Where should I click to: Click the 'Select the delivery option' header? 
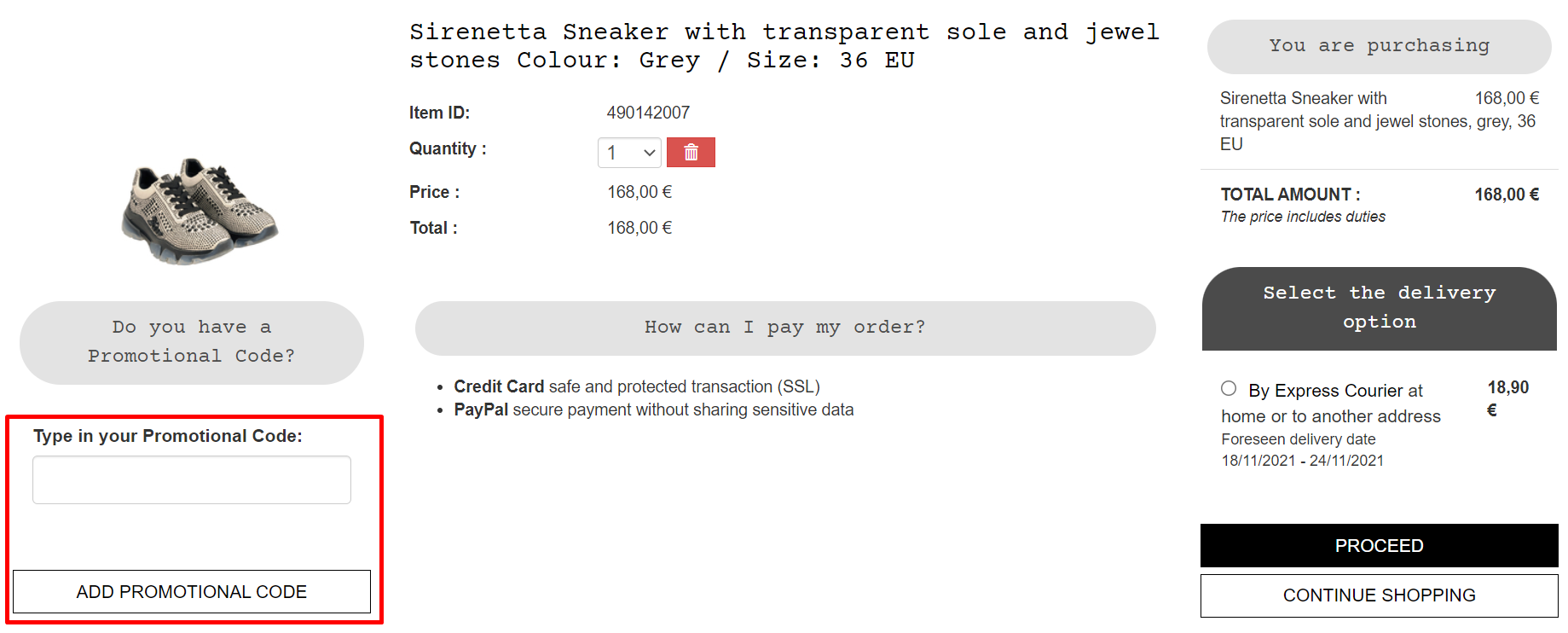coord(1378,307)
